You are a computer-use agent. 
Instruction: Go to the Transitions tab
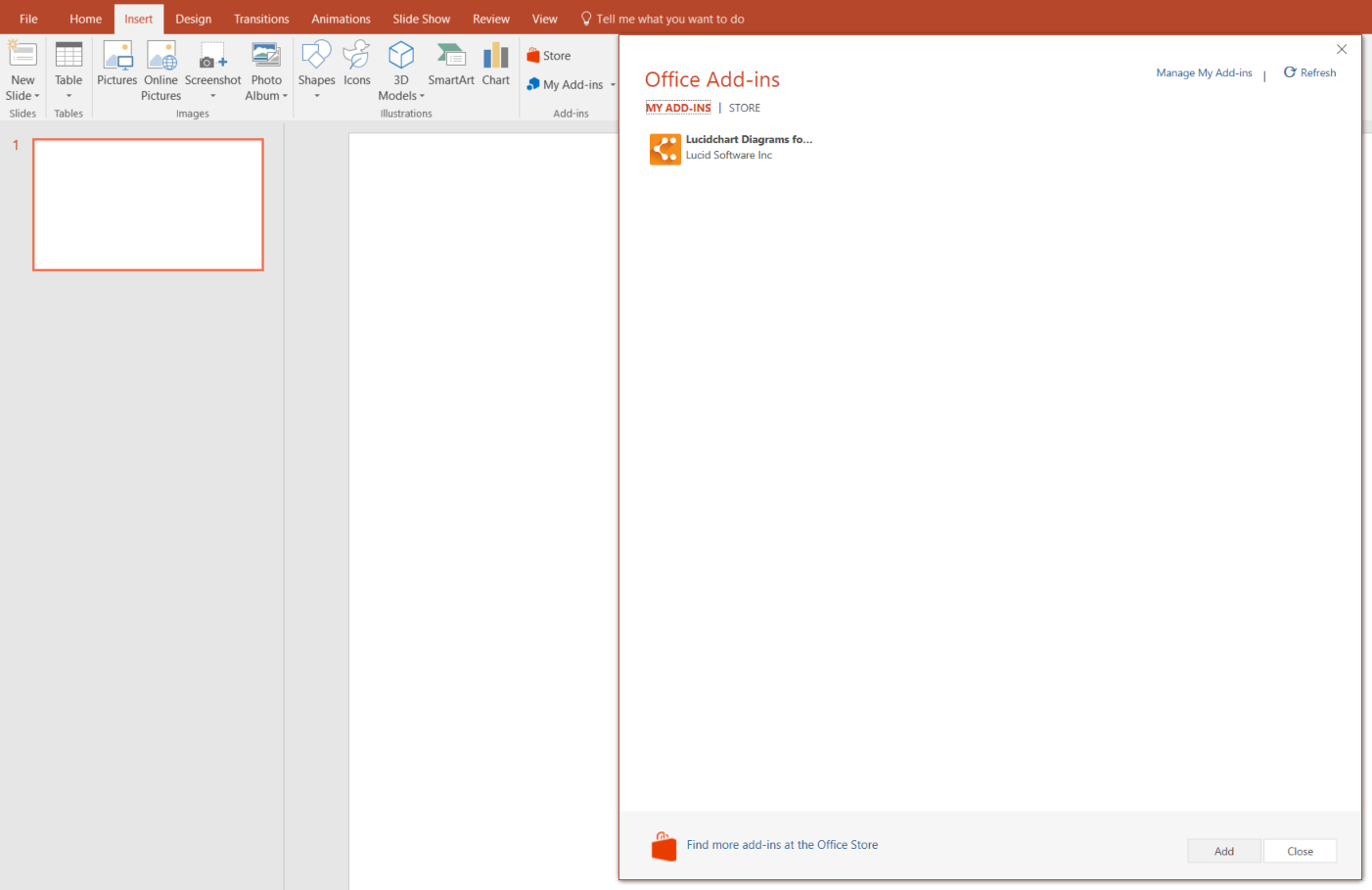(261, 19)
